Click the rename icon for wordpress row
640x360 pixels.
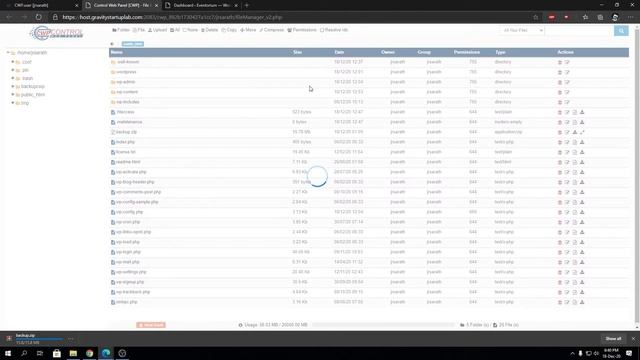(x=567, y=72)
